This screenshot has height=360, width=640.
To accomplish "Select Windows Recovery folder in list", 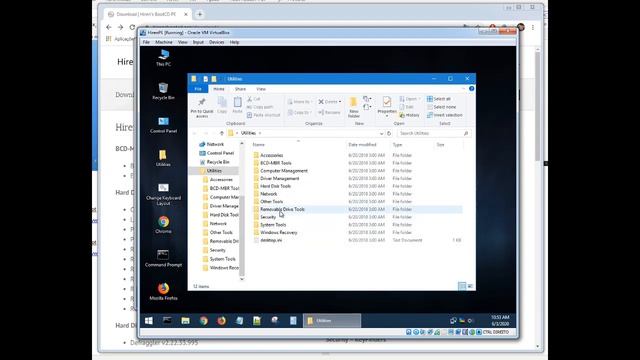I will pyautogui.click(x=278, y=233).
